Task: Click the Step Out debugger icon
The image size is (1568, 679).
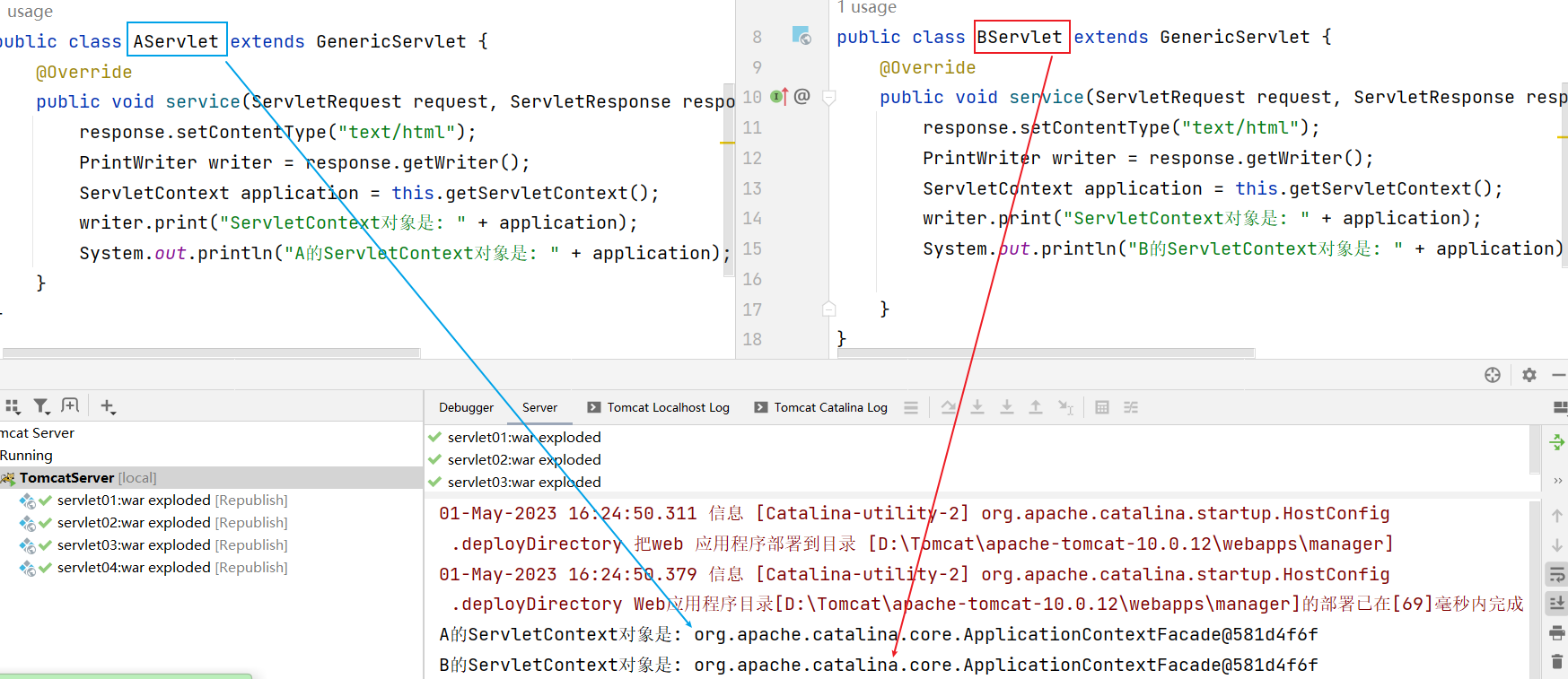Action: pyautogui.click(x=1036, y=407)
